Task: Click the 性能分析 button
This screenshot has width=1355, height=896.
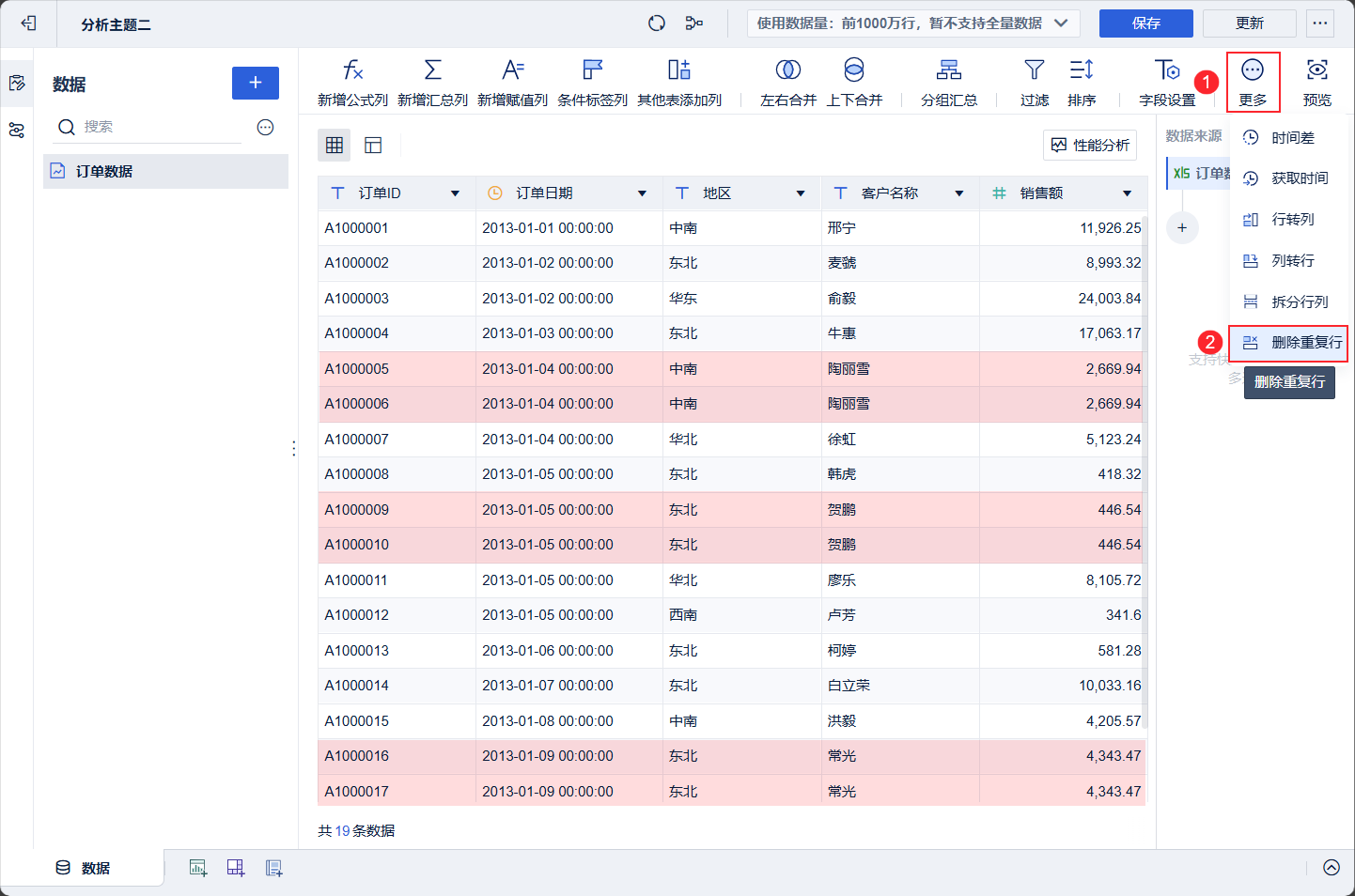Action: pos(1090,145)
